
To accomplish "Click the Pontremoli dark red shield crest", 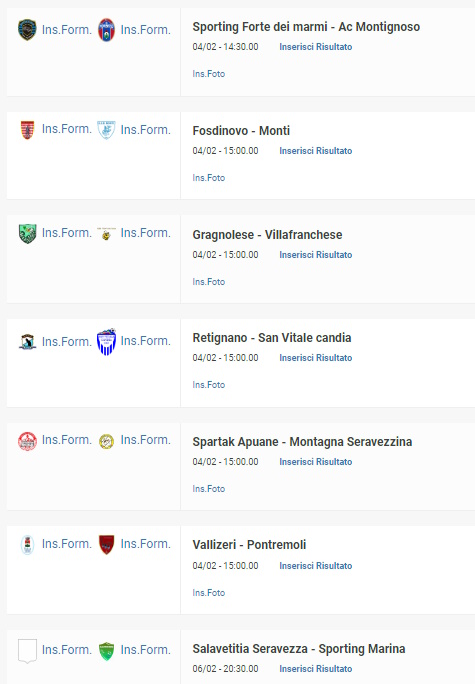I will [106, 544].
